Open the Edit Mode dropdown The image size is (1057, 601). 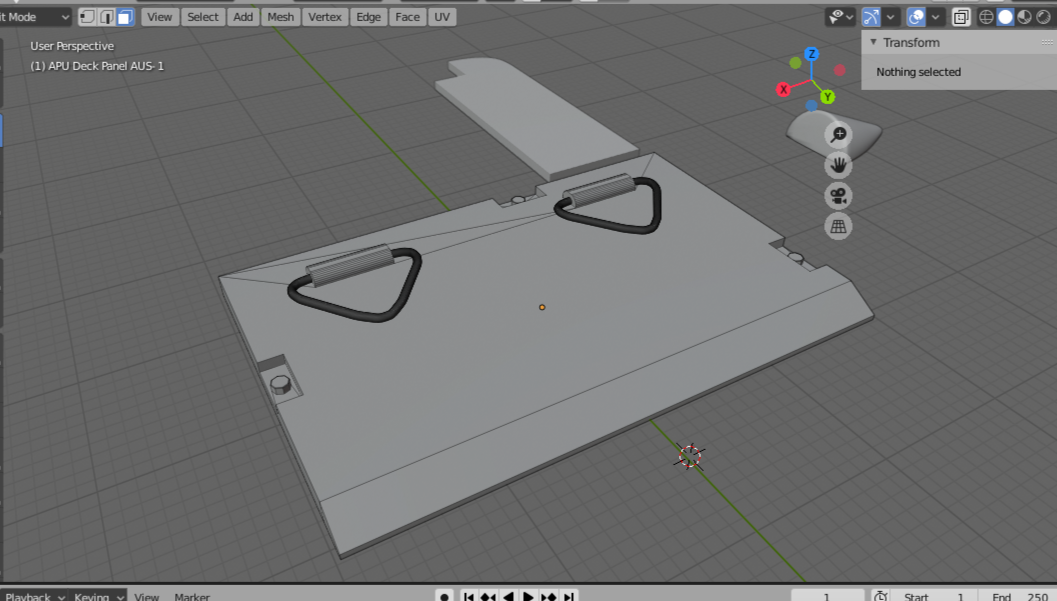(x=34, y=17)
